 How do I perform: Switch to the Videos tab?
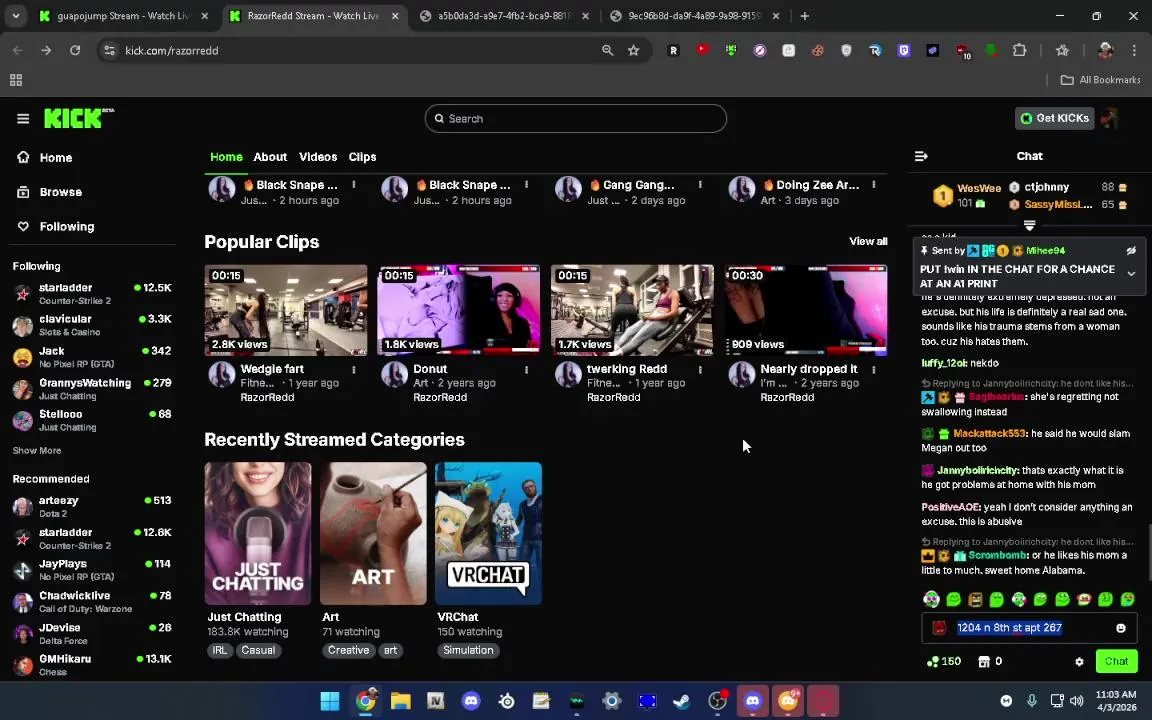point(317,156)
